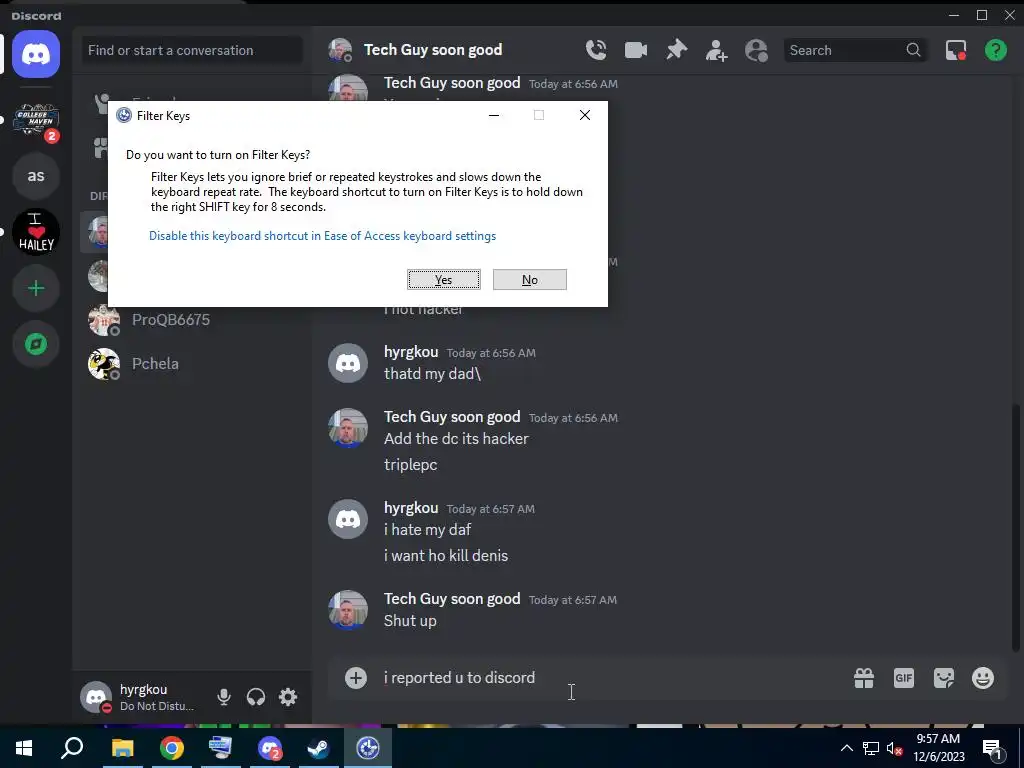Screen dimensions: 1024x768
Task: Click hyrgkou avatar in user panel
Action: [97, 697]
